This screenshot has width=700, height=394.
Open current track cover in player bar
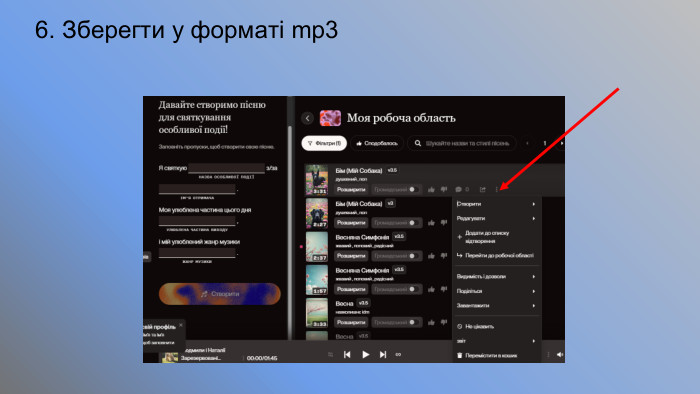click(170, 357)
